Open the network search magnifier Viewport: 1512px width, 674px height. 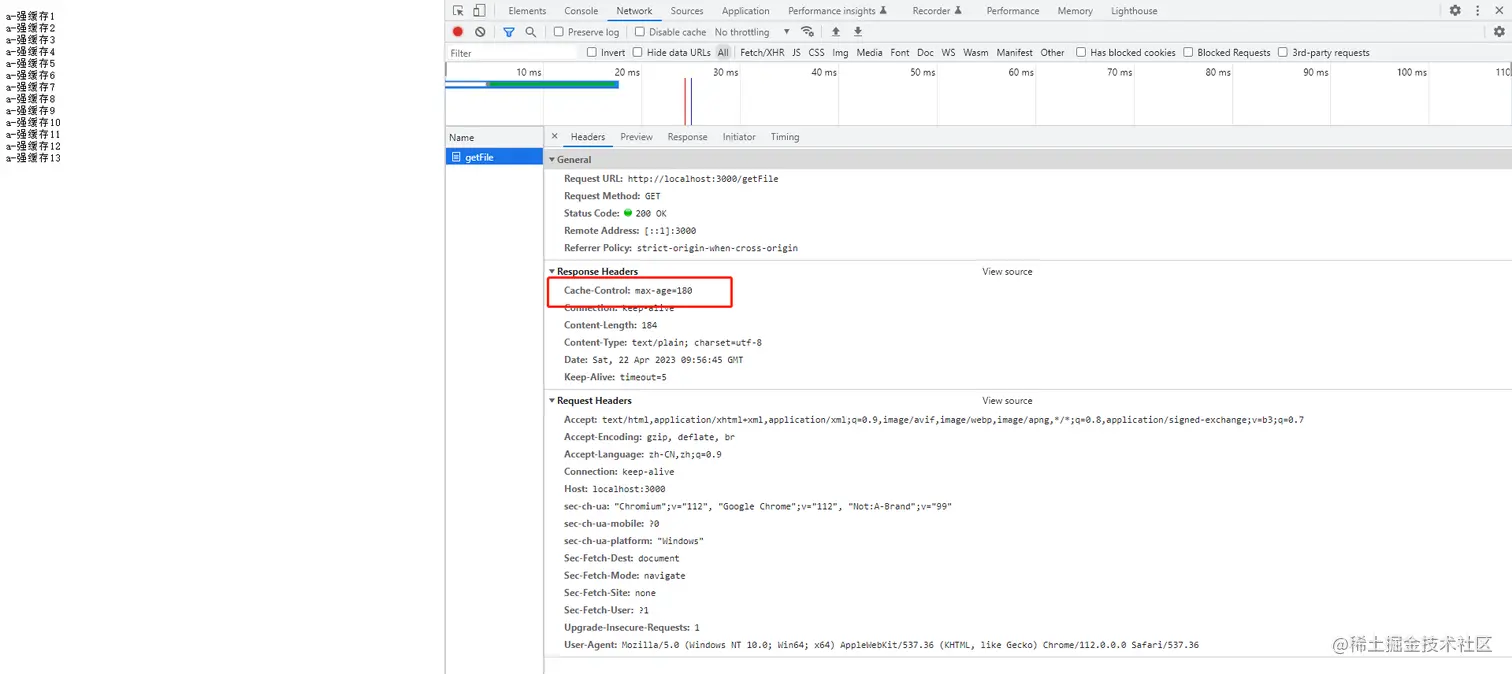[531, 32]
